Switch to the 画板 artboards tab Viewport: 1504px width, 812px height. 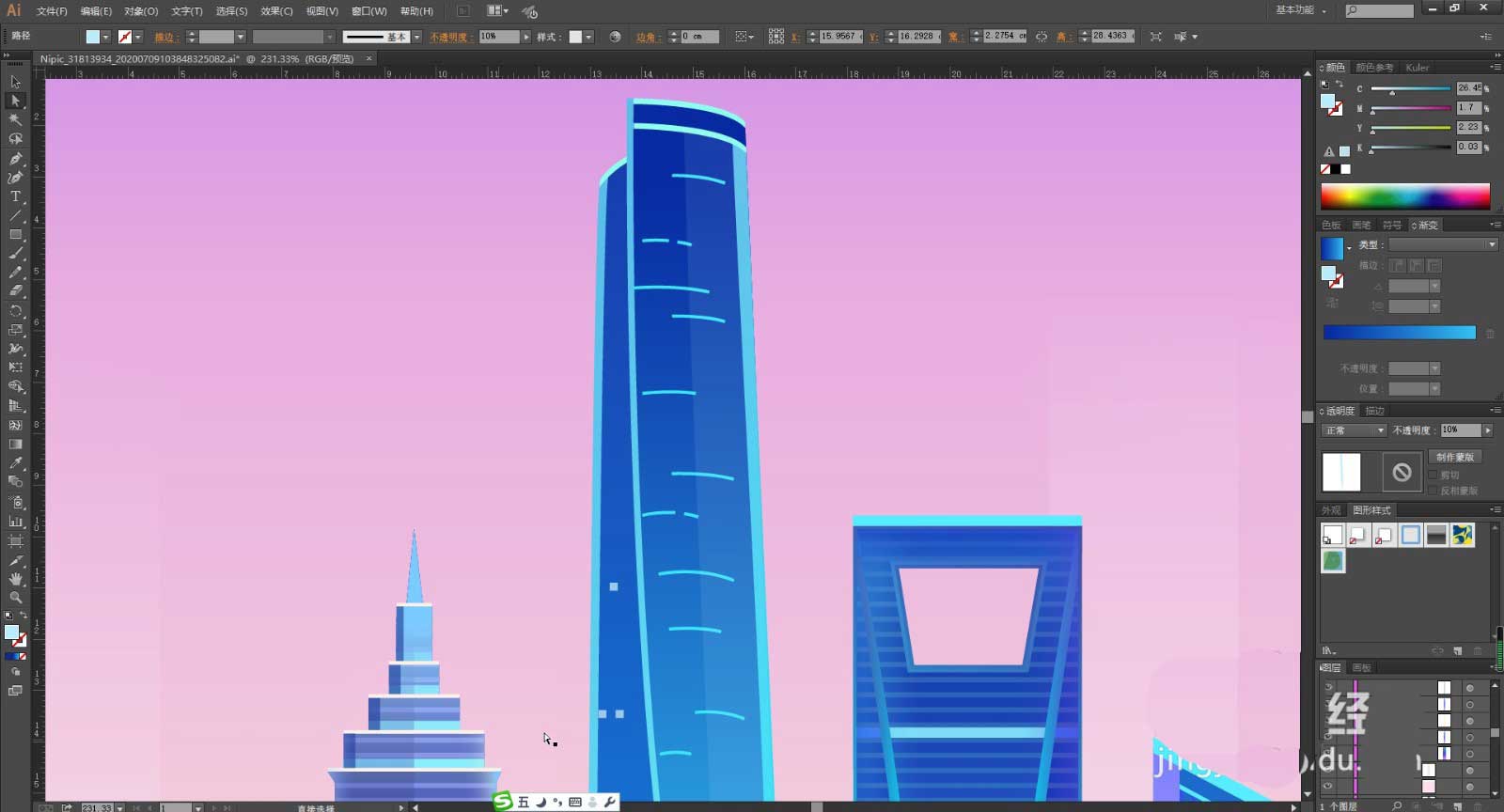(1361, 667)
